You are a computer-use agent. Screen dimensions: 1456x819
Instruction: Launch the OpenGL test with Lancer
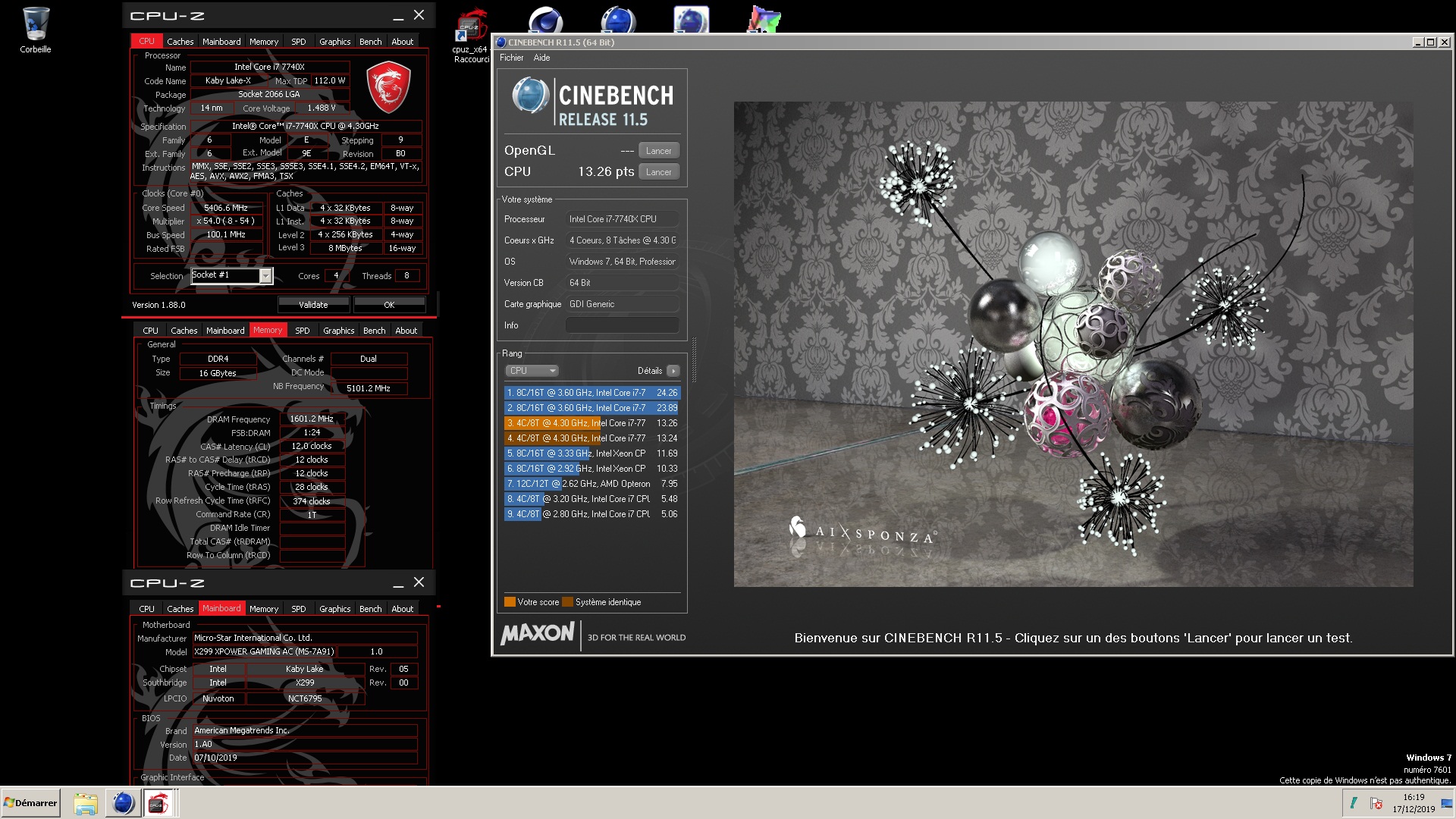coord(658,151)
